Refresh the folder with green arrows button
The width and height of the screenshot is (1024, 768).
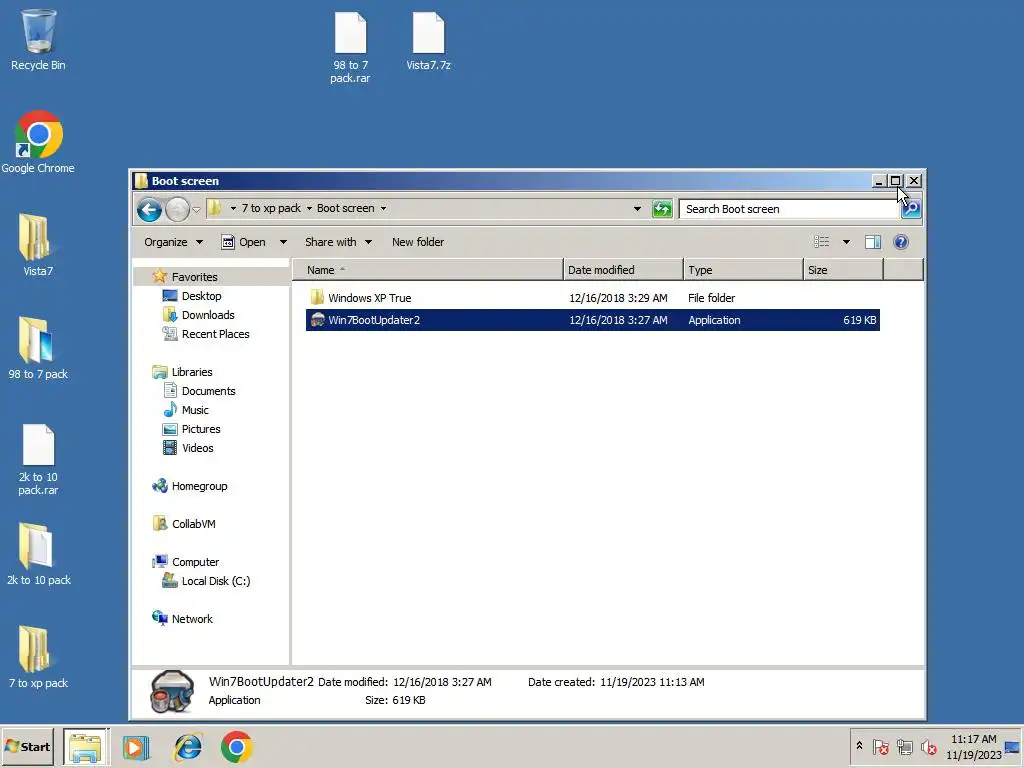pyautogui.click(x=662, y=209)
